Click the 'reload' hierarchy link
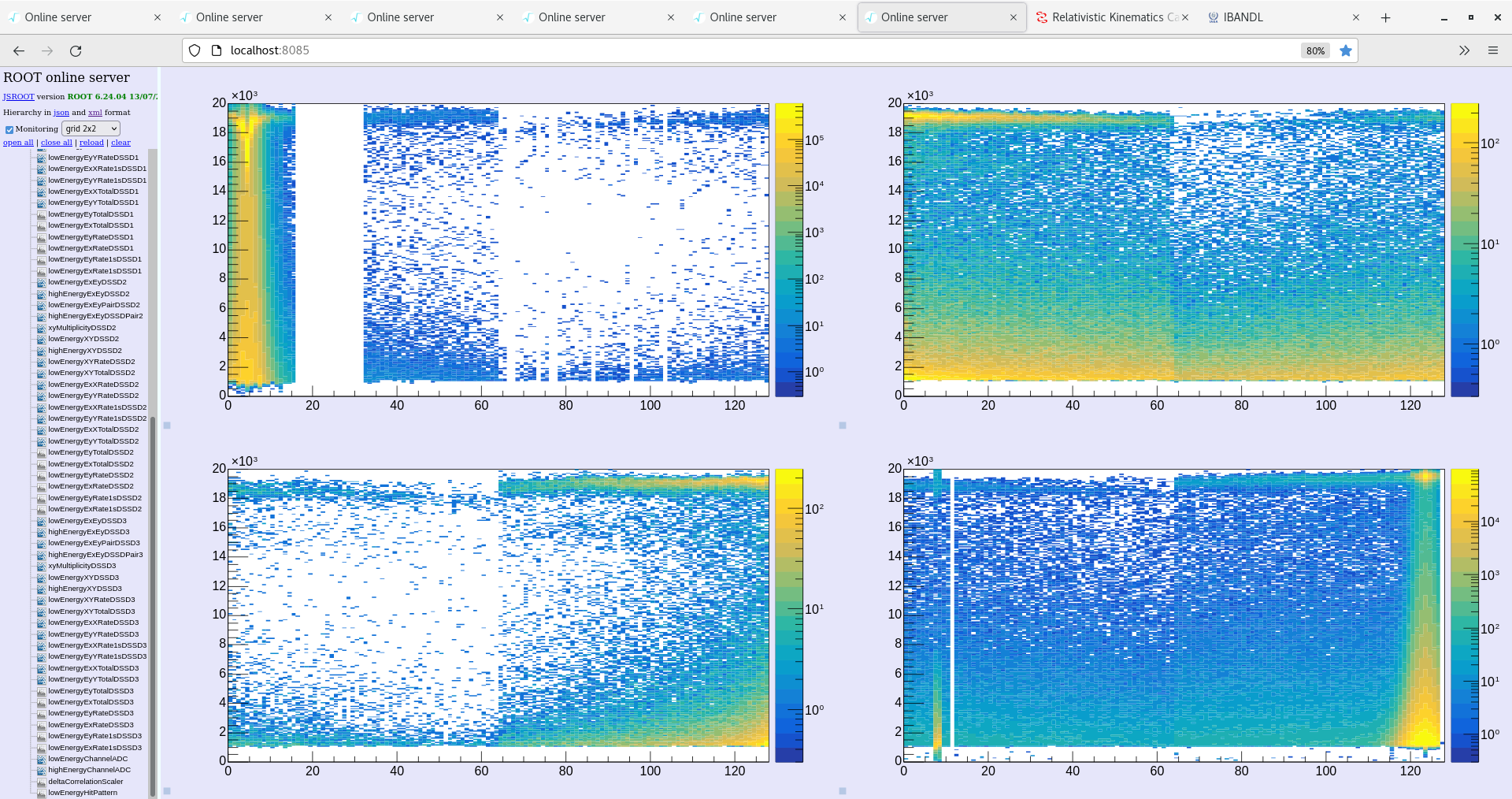The image size is (1512, 799). pyautogui.click(x=91, y=143)
